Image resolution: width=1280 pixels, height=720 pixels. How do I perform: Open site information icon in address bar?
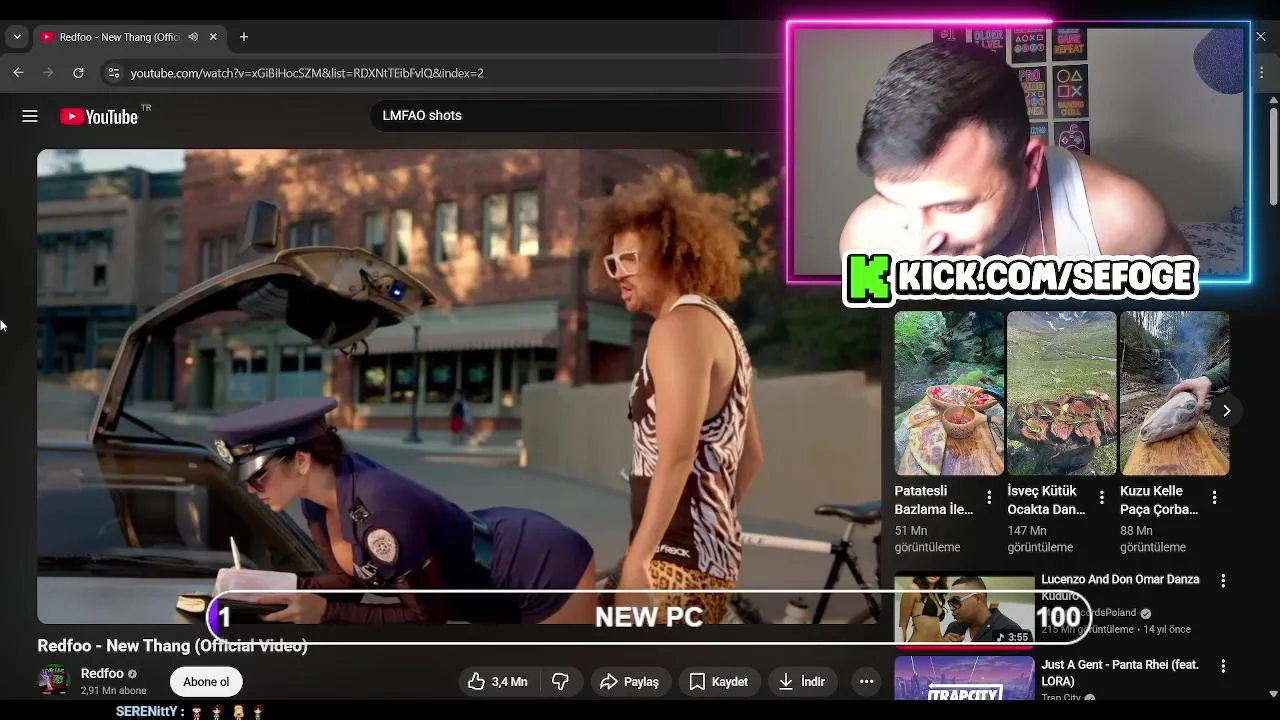pyautogui.click(x=113, y=73)
